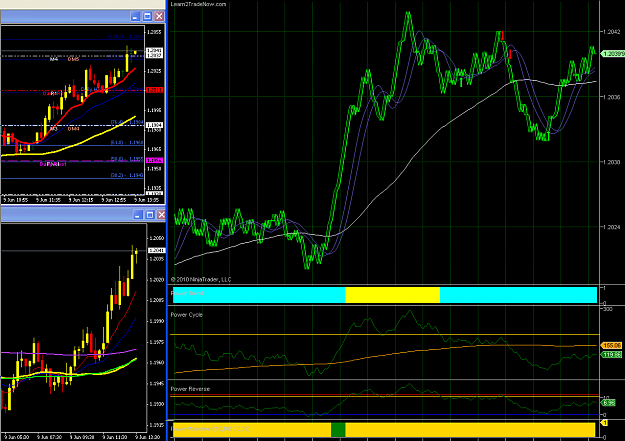The image size is (625, 441).
Task: Click the lower red down-arrow signal marker
Action: click(510, 54)
